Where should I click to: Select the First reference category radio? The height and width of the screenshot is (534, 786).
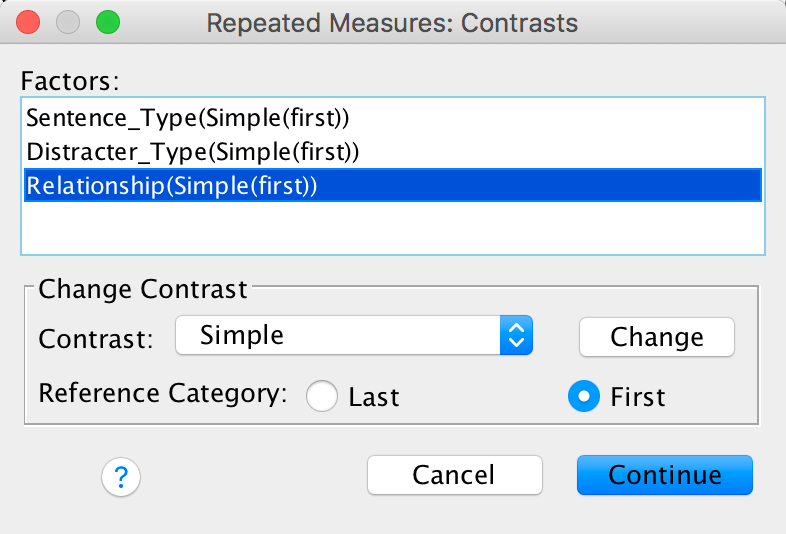point(583,397)
